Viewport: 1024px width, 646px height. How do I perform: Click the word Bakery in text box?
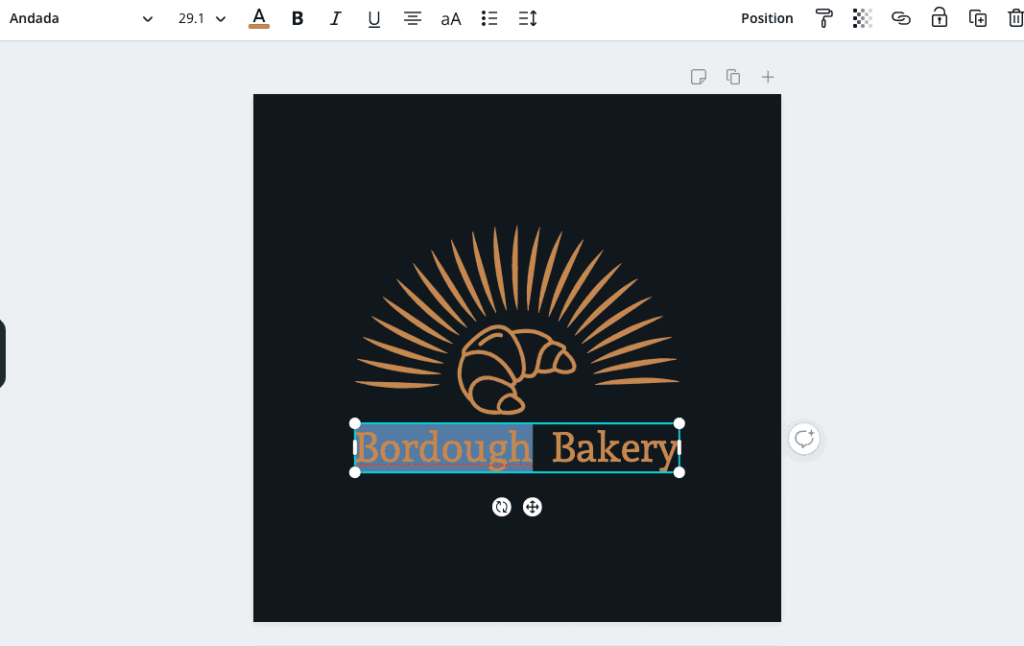pyautogui.click(x=615, y=449)
